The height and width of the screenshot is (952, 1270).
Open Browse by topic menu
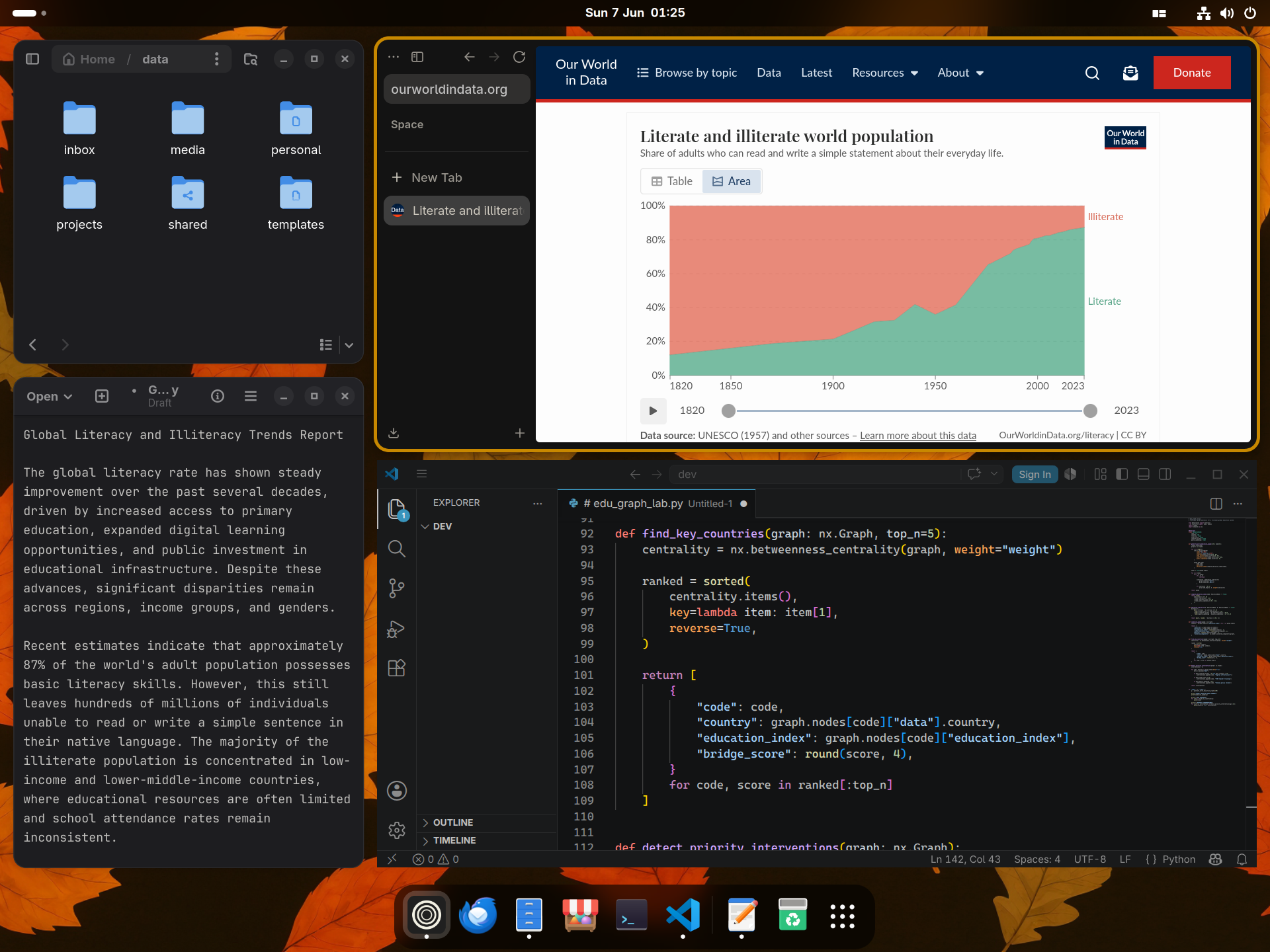click(687, 73)
